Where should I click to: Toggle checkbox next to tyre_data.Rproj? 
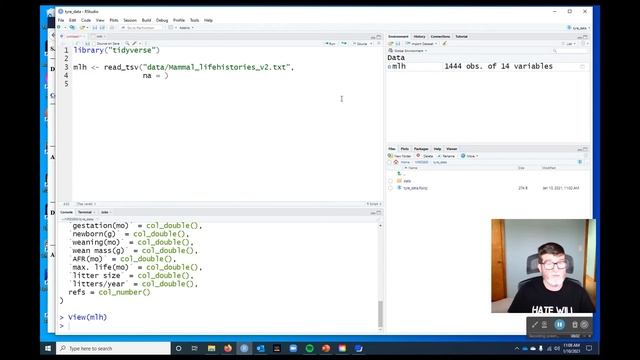pos(390,188)
